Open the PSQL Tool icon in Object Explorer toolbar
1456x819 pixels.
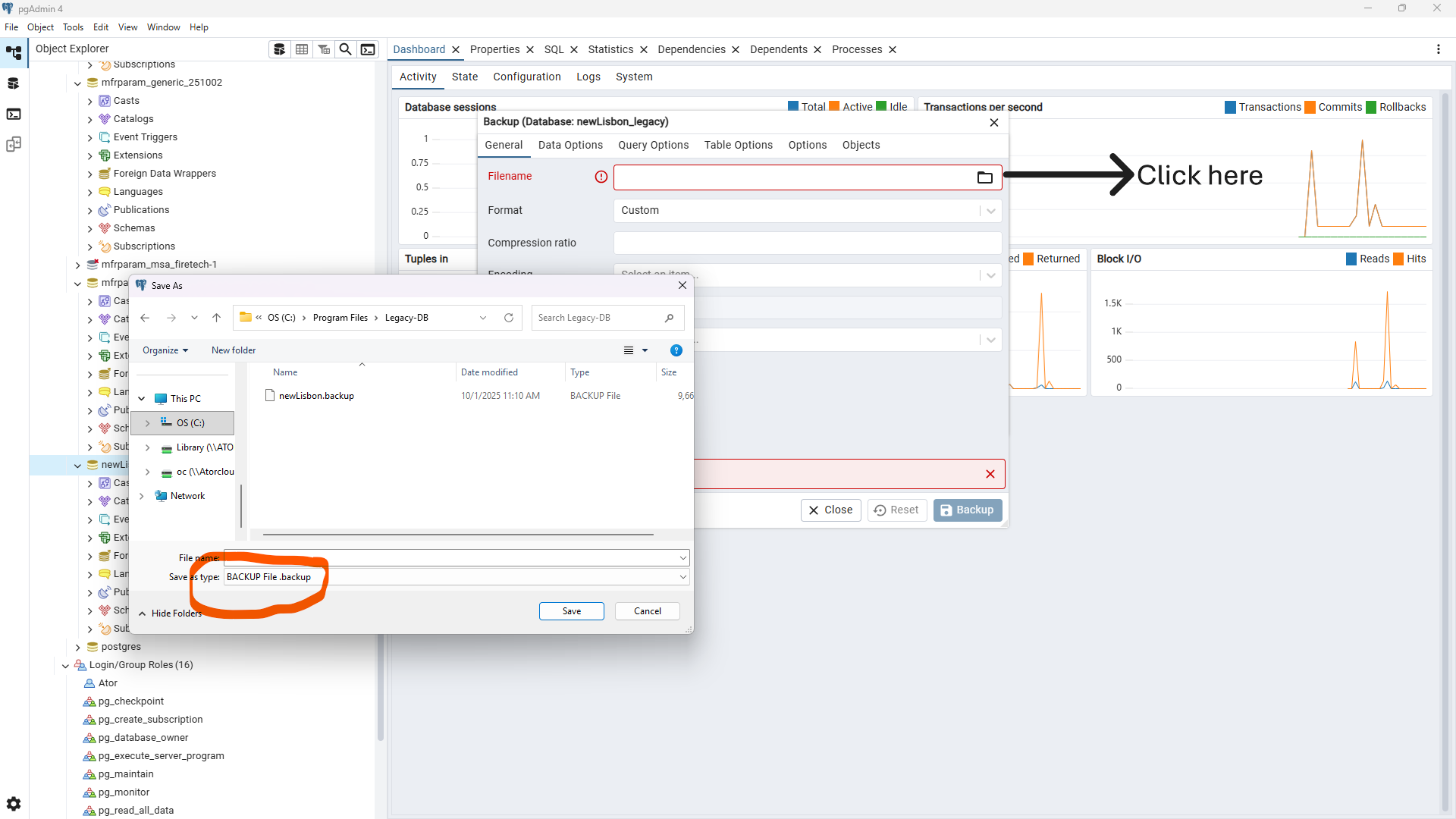click(x=368, y=49)
